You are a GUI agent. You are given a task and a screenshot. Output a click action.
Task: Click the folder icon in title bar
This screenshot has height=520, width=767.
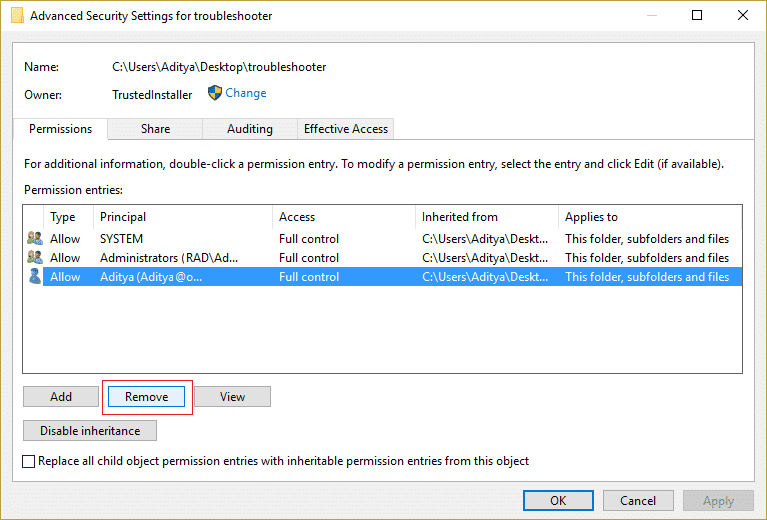coord(13,16)
